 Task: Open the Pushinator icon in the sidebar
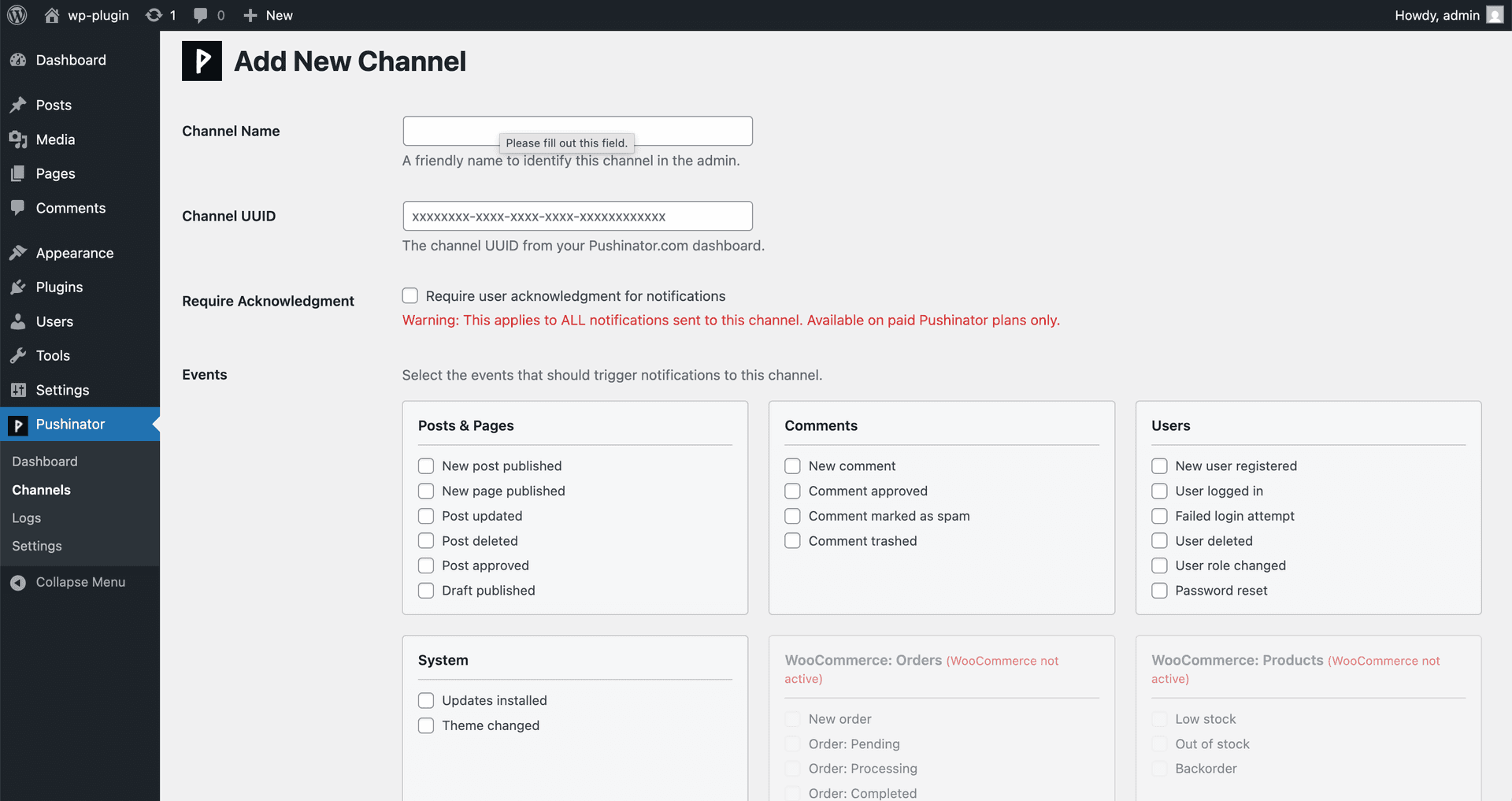[x=18, y=425]
